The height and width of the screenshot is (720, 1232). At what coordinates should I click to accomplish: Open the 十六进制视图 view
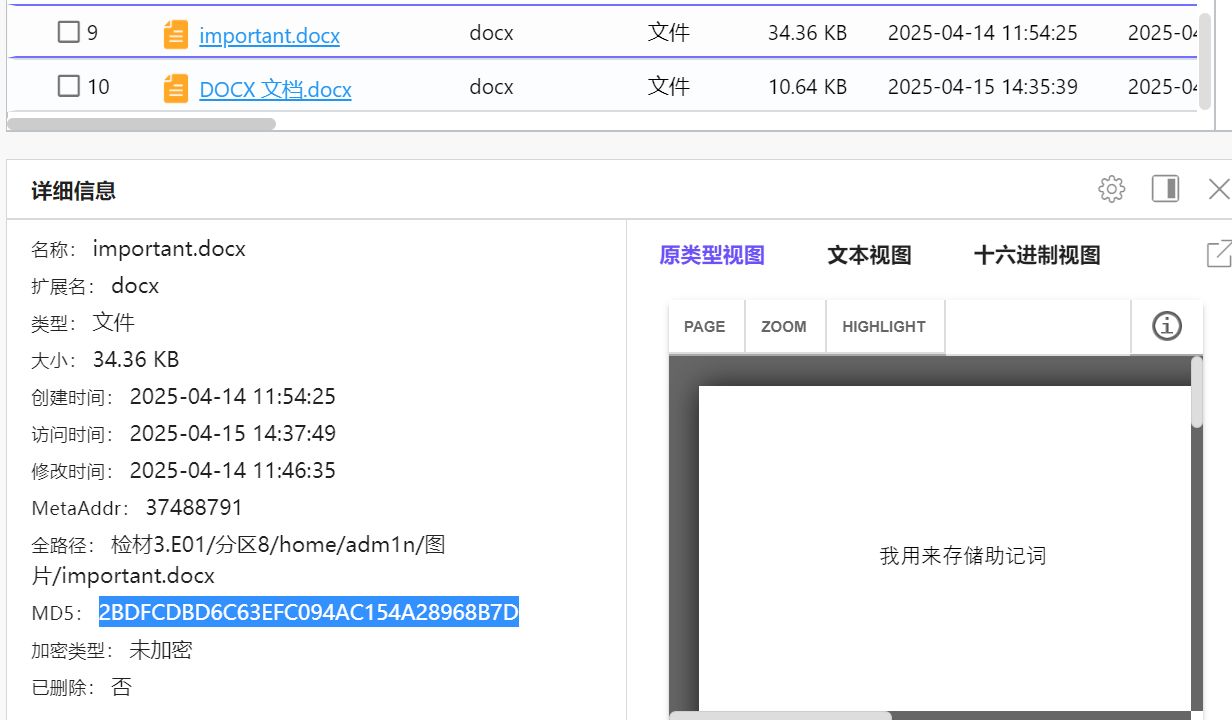click(1037, 255)
